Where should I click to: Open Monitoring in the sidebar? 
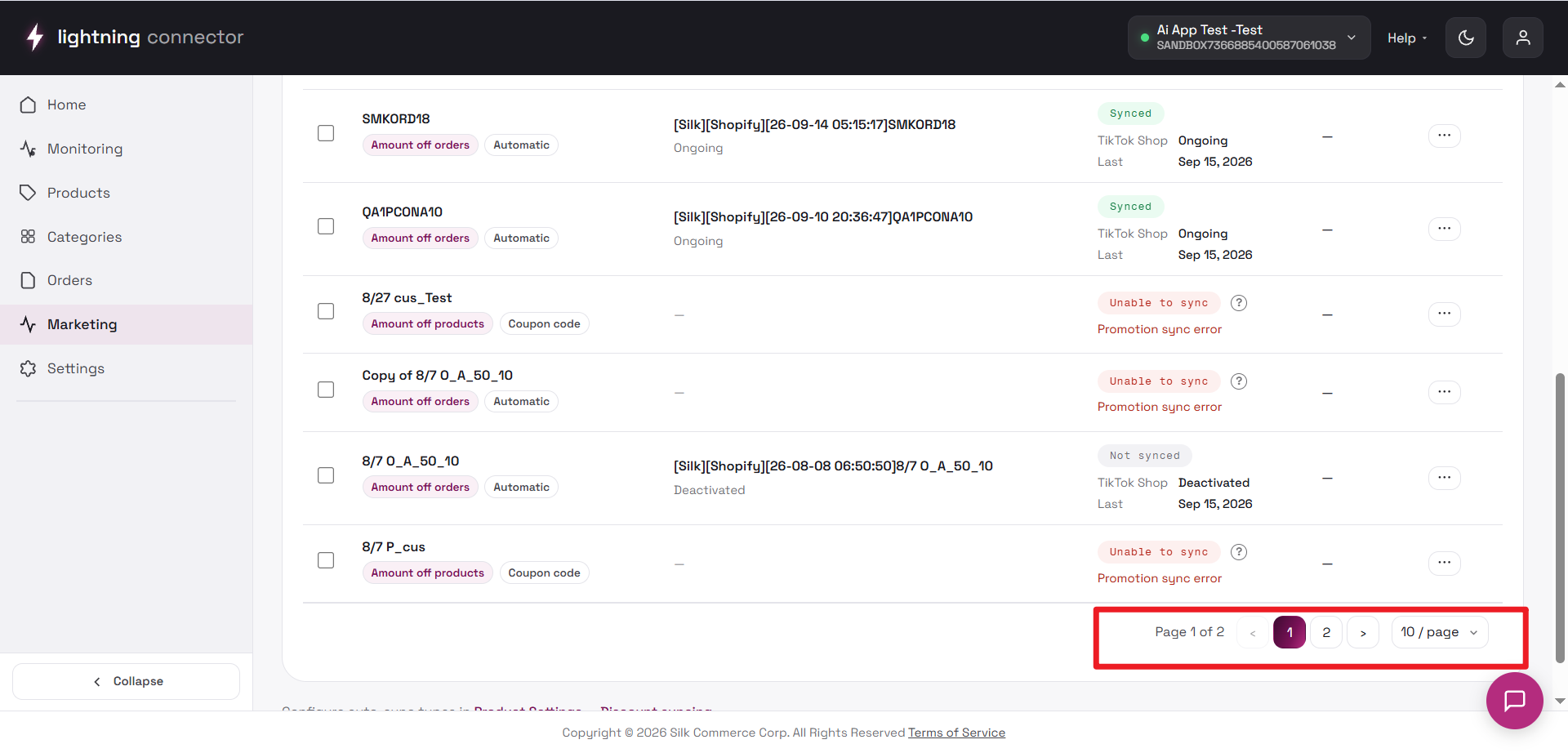coord(127,149)
